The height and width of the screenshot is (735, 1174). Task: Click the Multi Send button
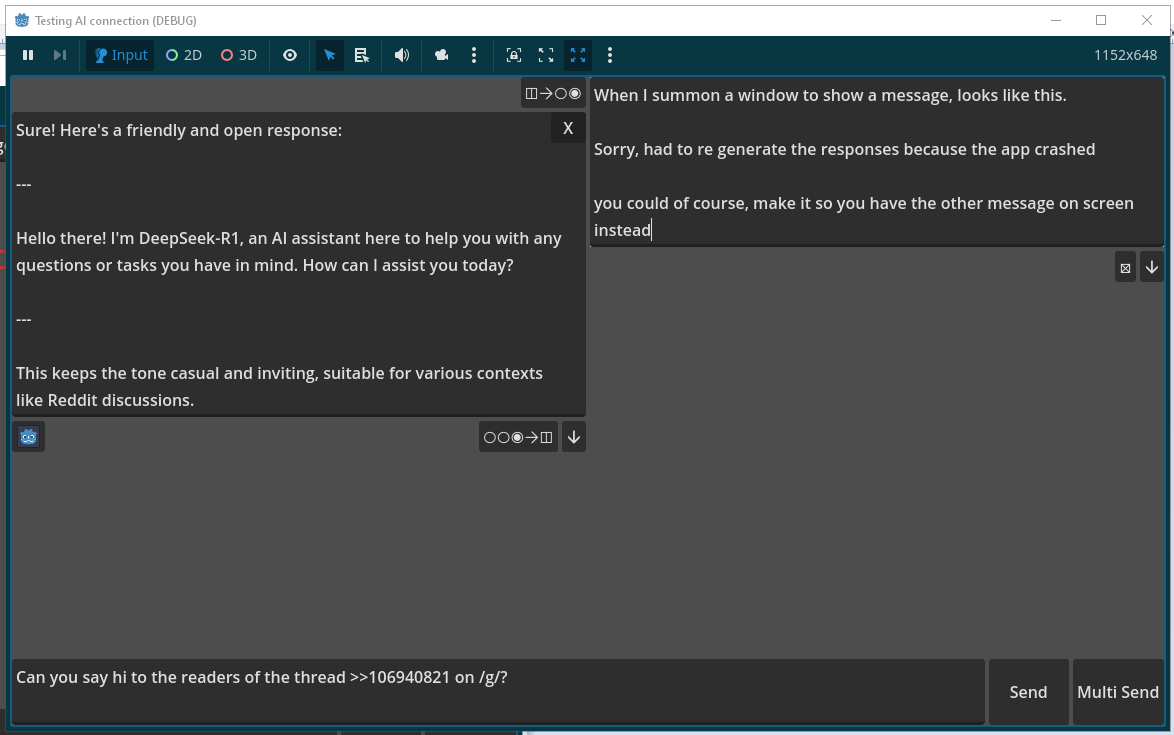[1118, 692]
